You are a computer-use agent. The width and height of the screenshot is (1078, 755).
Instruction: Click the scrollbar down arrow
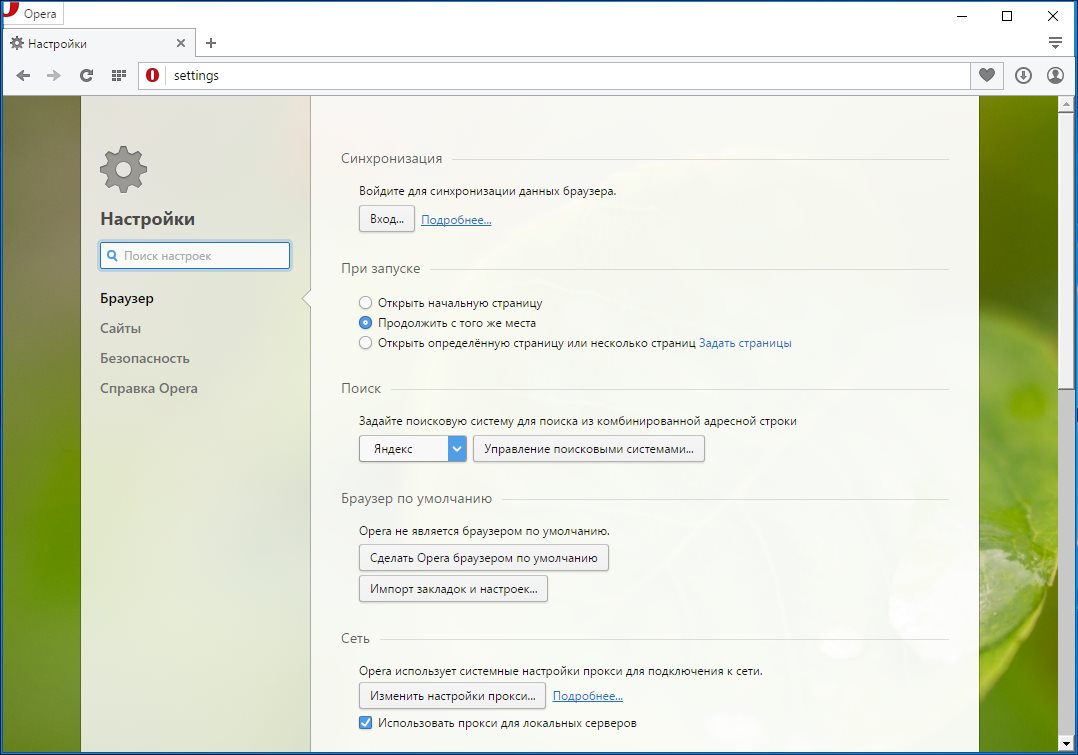tap(1066, 743)
